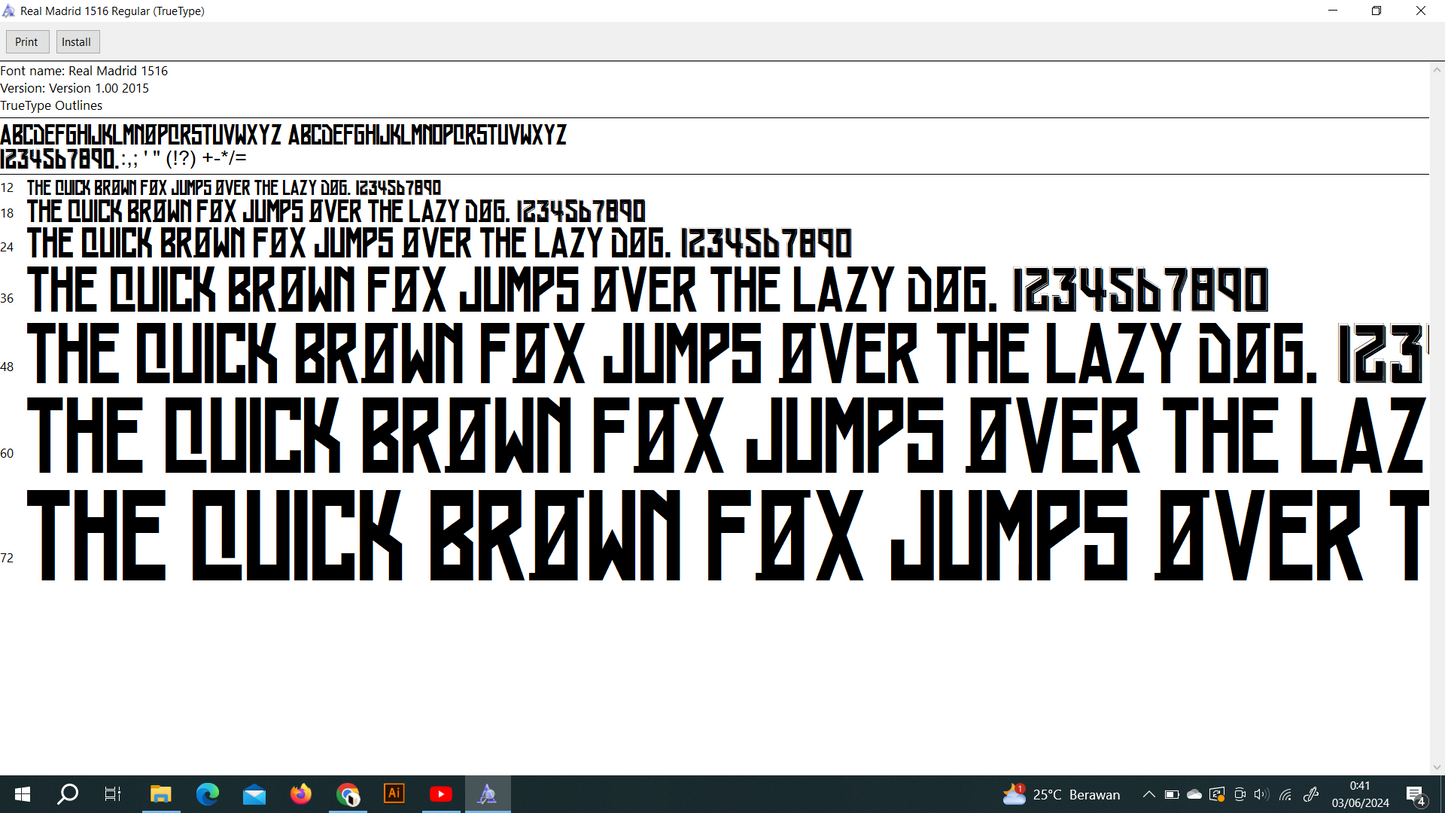Click the Print button
Viewport: 1445px width, 813px height.
(x=27, y=42)
